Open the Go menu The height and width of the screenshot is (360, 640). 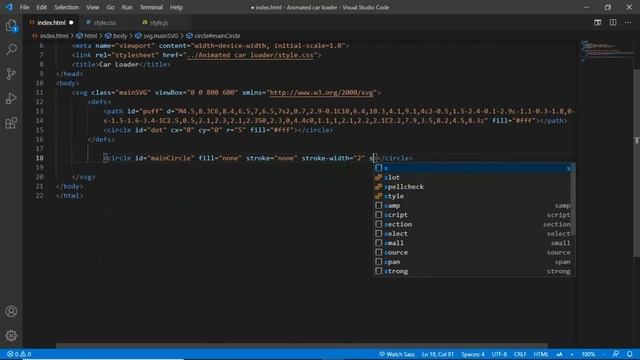click(110, 7)
